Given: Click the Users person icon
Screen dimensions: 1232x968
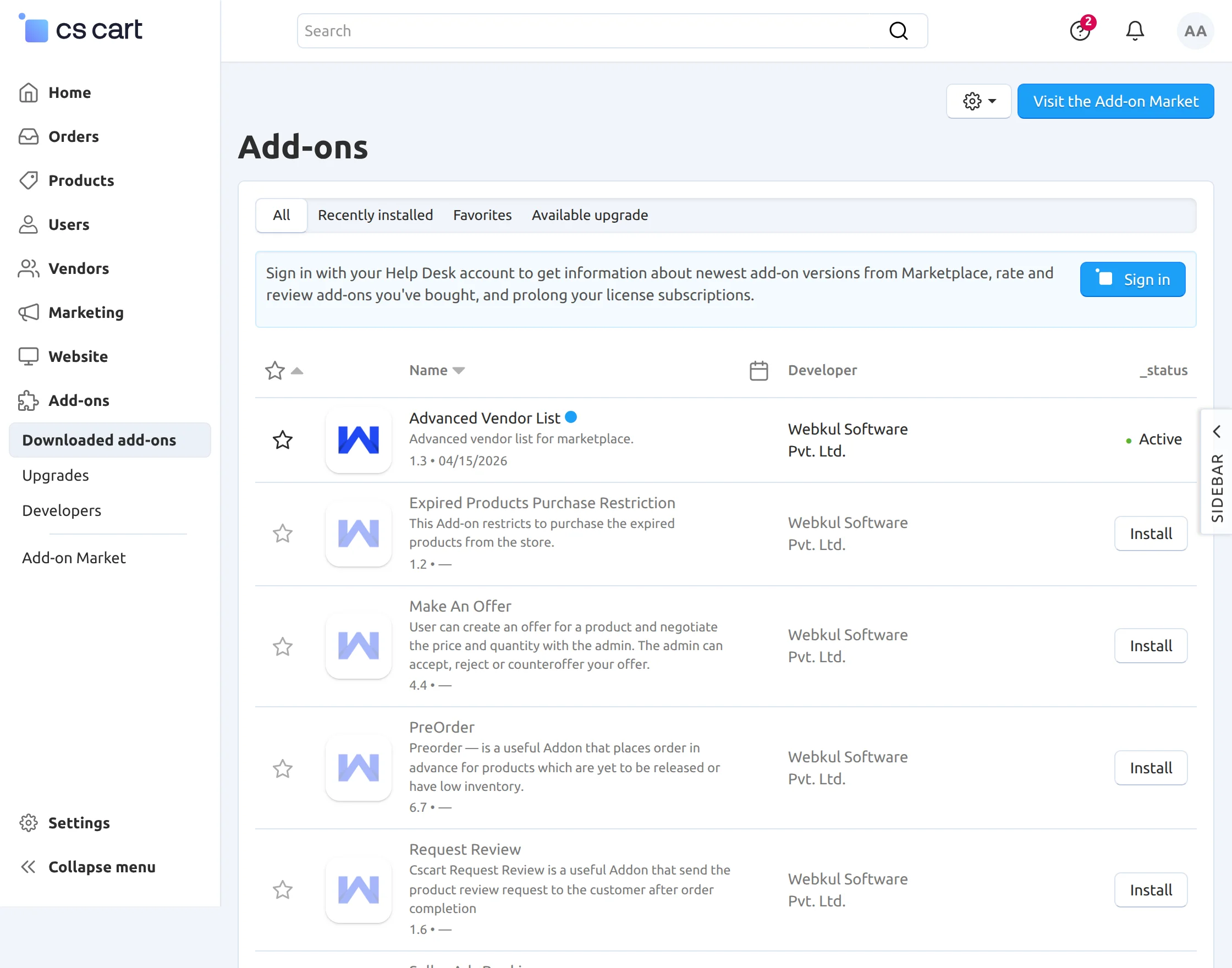Looking at the screenshot, I should click(29, 224).
